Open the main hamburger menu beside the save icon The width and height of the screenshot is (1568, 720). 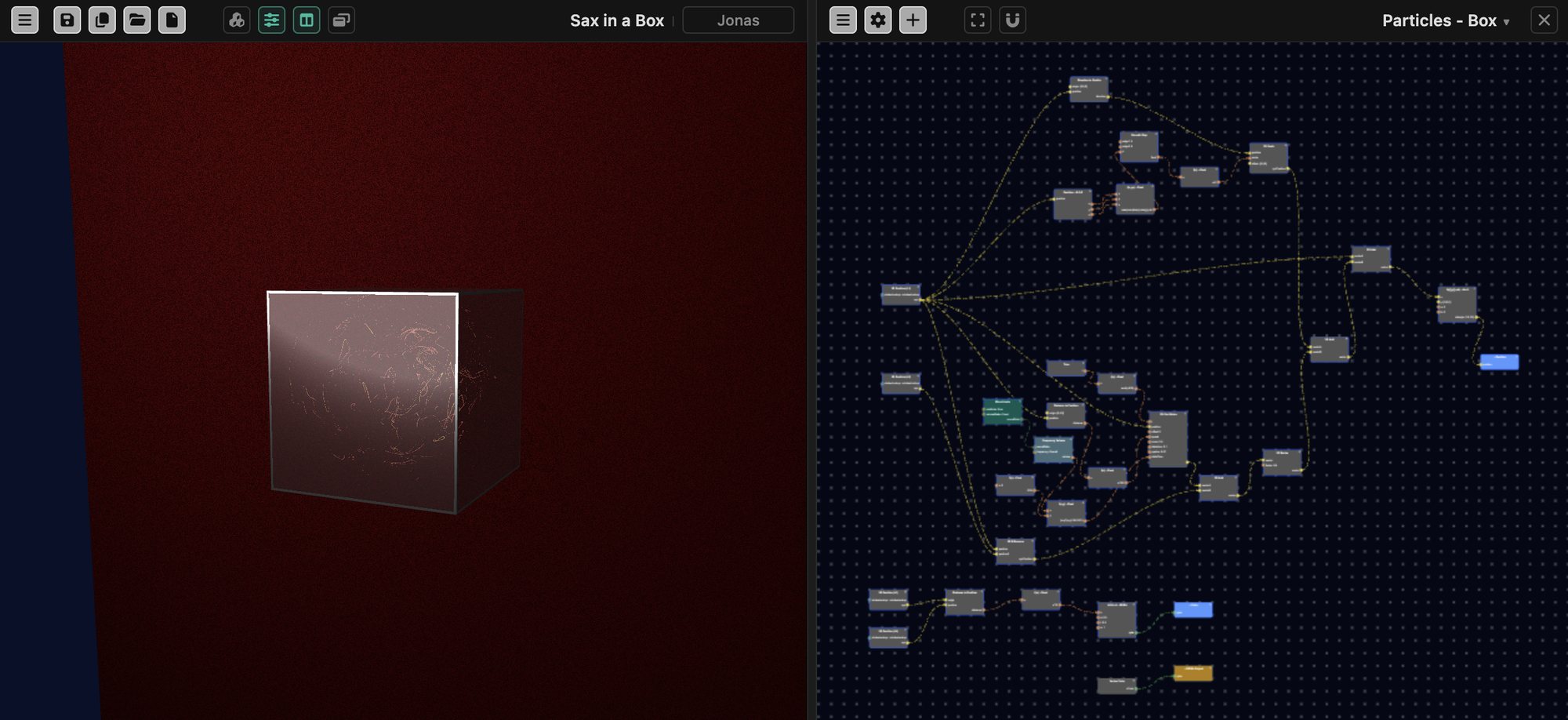[24, 20]
